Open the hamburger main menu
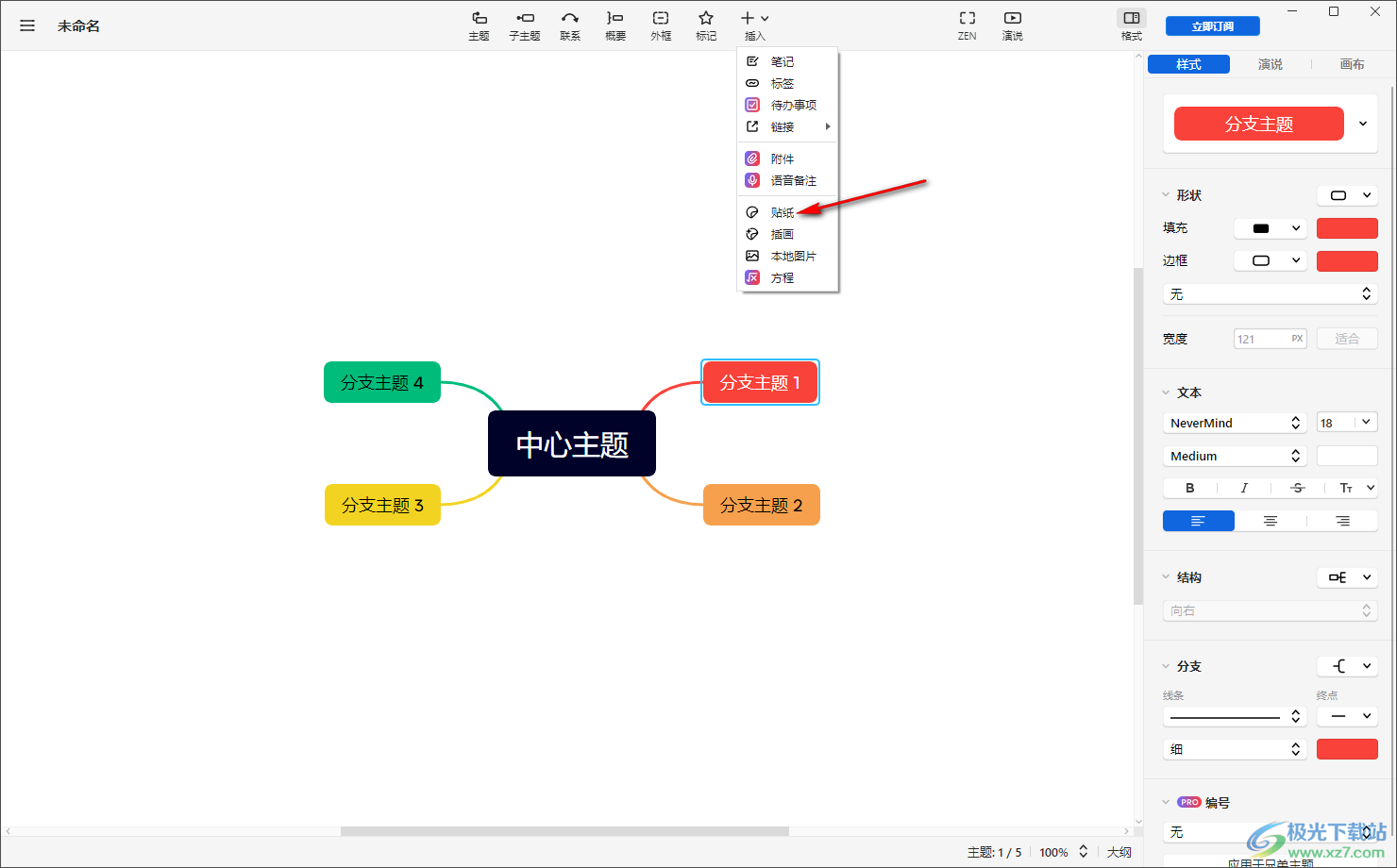Image resolution: width=1397 pixels, height=868 pixels. [27, 26]
